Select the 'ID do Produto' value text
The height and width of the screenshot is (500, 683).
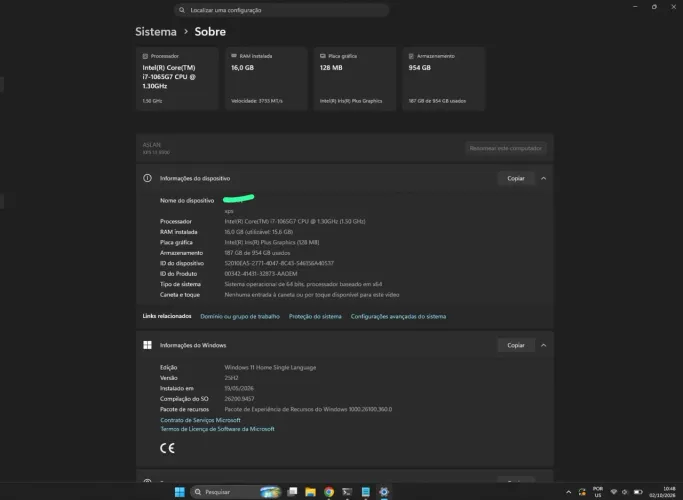[260, 274]
